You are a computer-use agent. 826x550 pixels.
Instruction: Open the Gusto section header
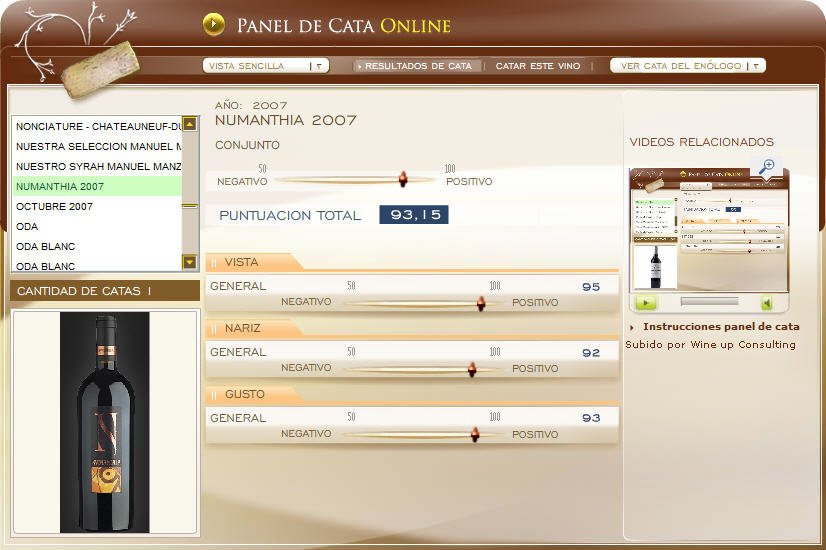tap(255, 394)
